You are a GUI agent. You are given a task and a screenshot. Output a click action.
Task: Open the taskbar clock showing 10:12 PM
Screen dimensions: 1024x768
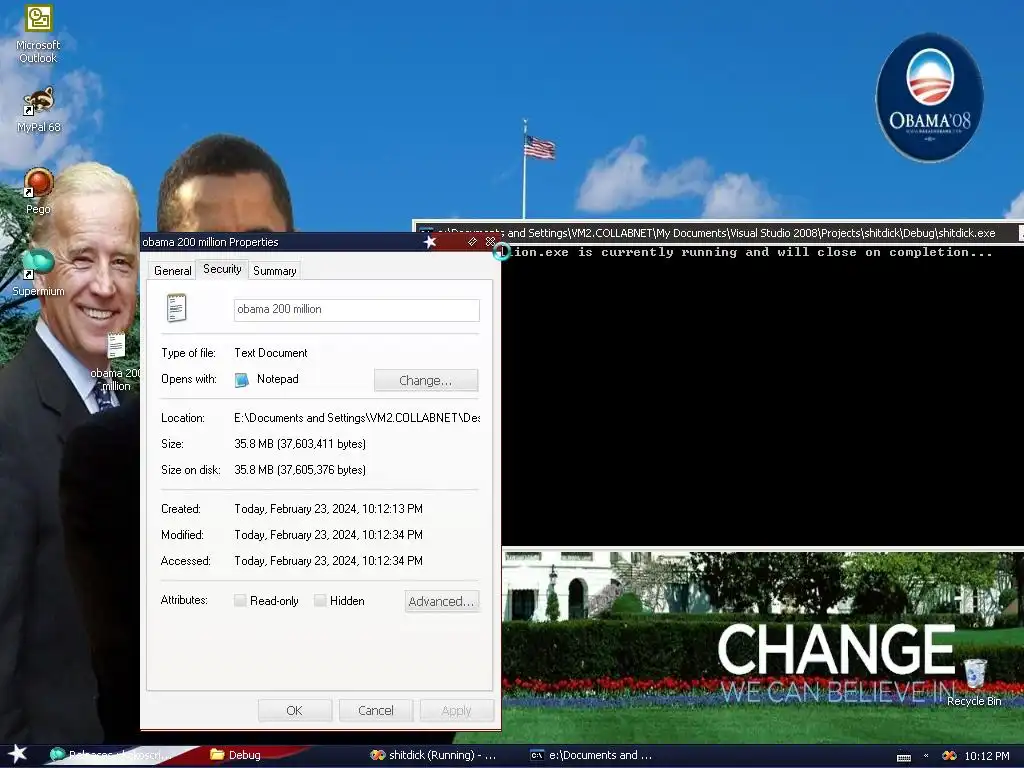987,756
